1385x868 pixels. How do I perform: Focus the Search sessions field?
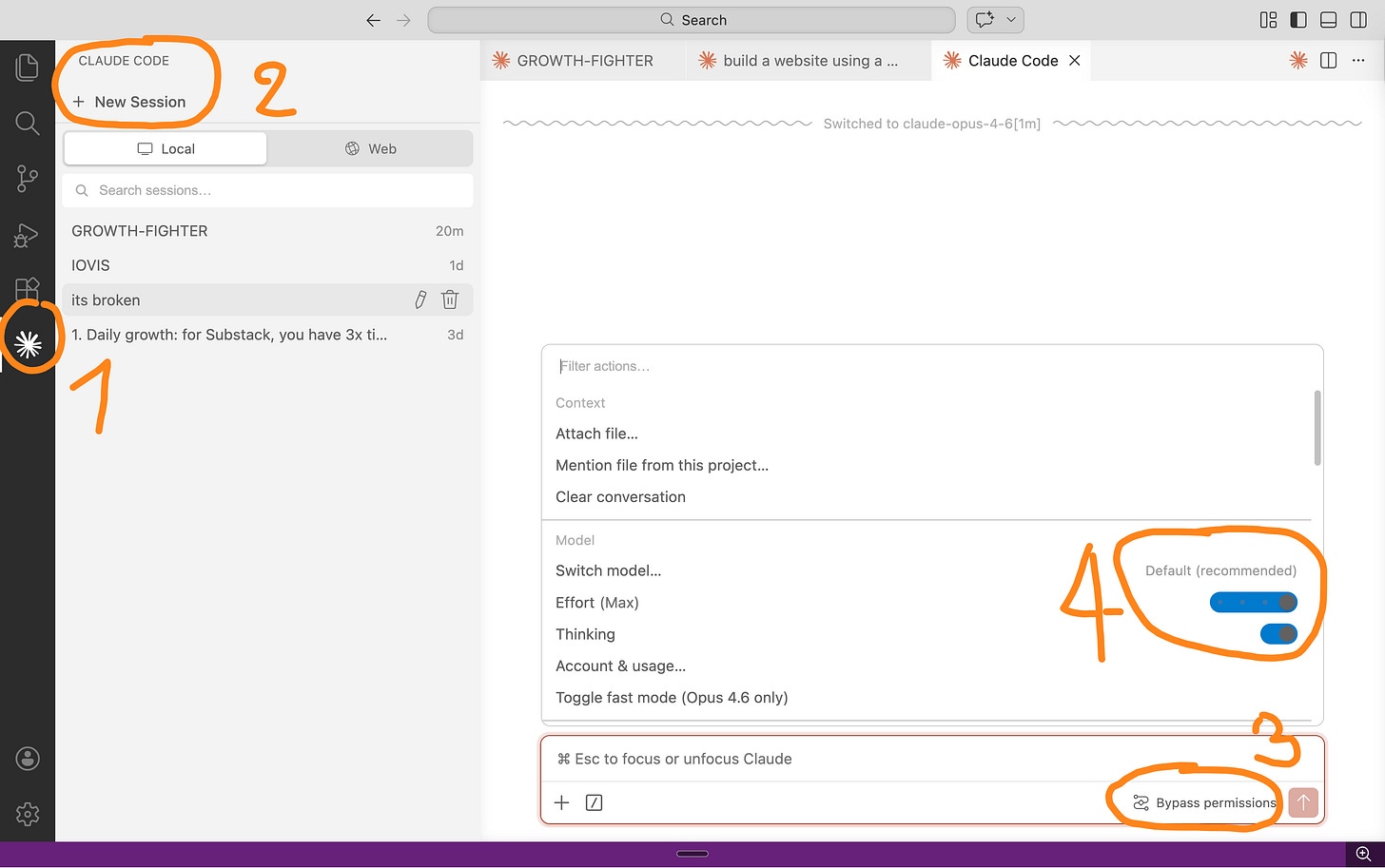pos(267,190)
